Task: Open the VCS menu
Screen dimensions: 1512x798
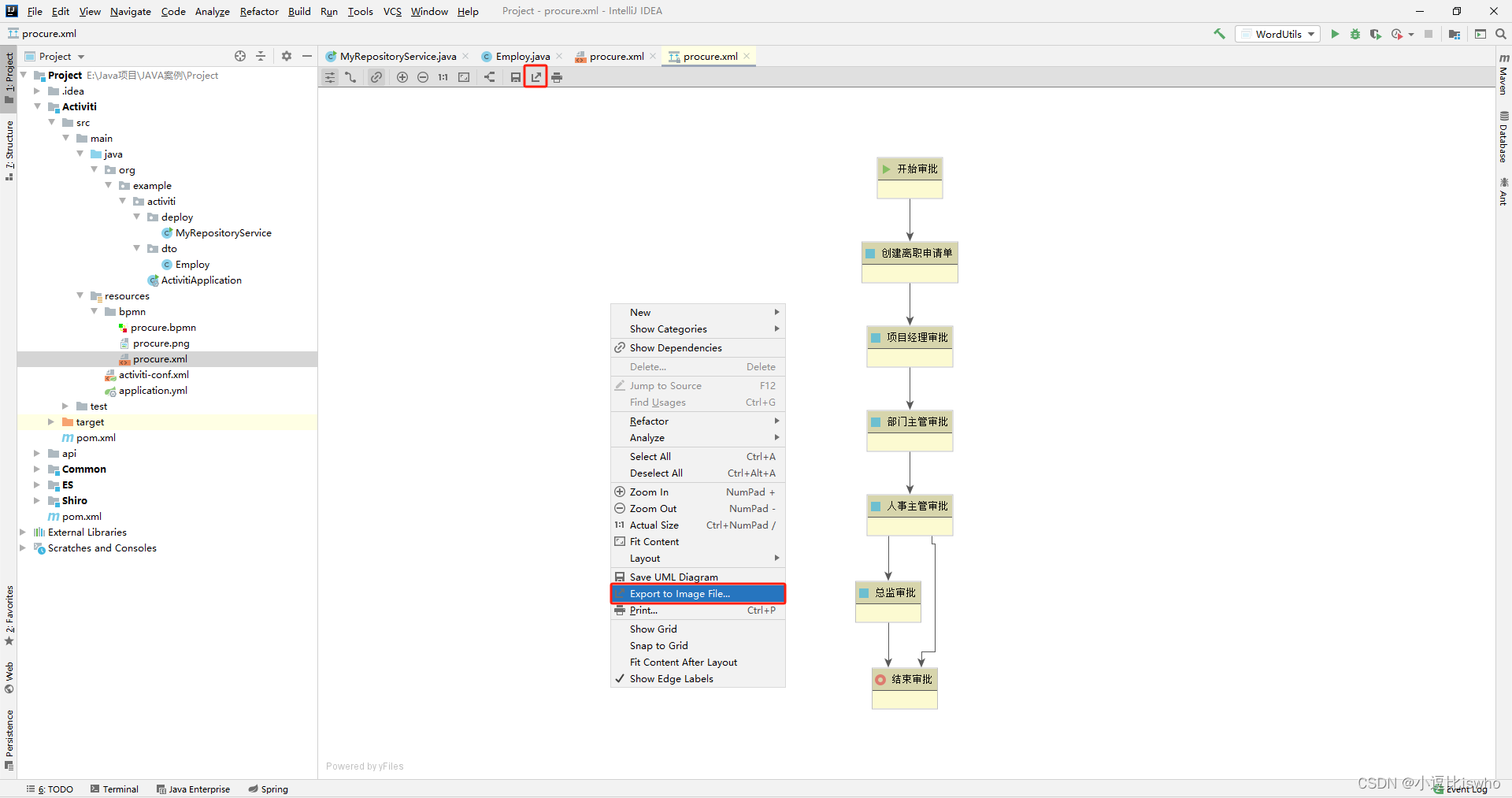Action: tap(392, 11)
